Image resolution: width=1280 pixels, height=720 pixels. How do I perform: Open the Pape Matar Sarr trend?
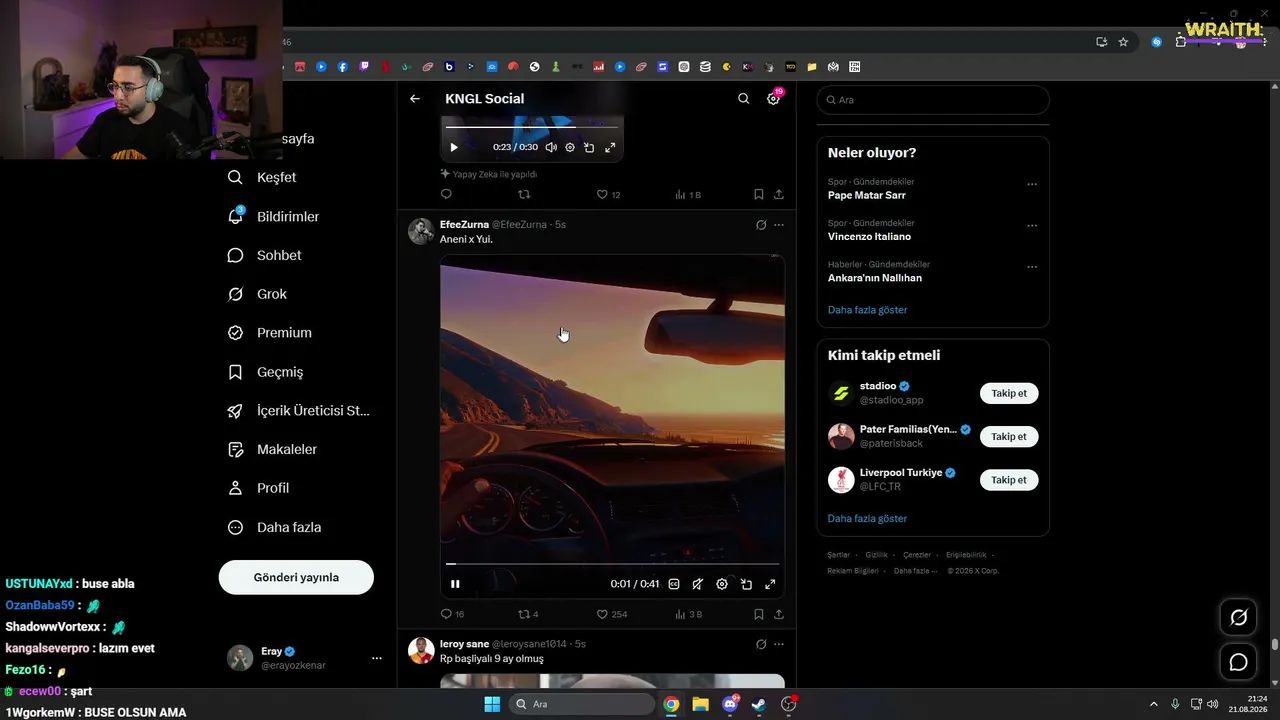(866, 195)
